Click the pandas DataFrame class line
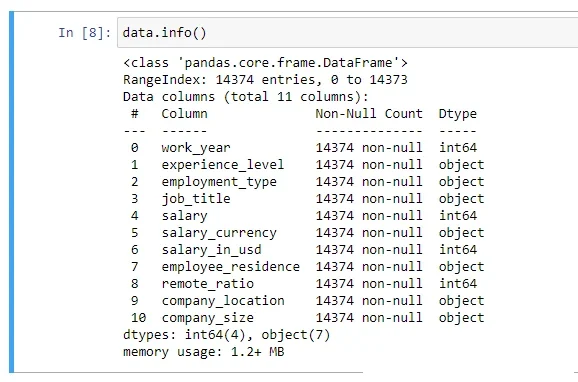Viewport: 578px width, 382px height. tap(265, 63)
